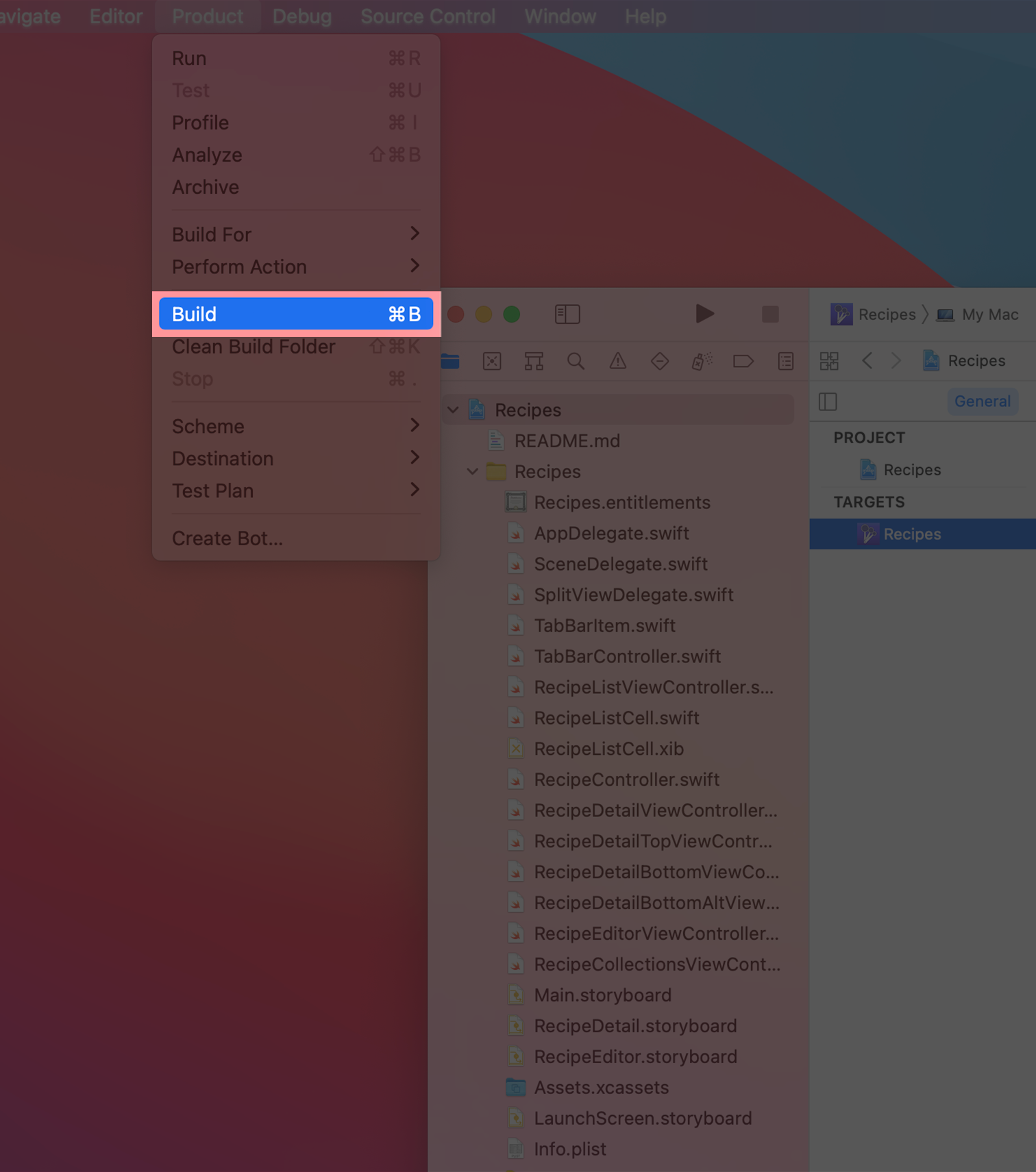Collapse the Recipes folder group

[472, 471]
